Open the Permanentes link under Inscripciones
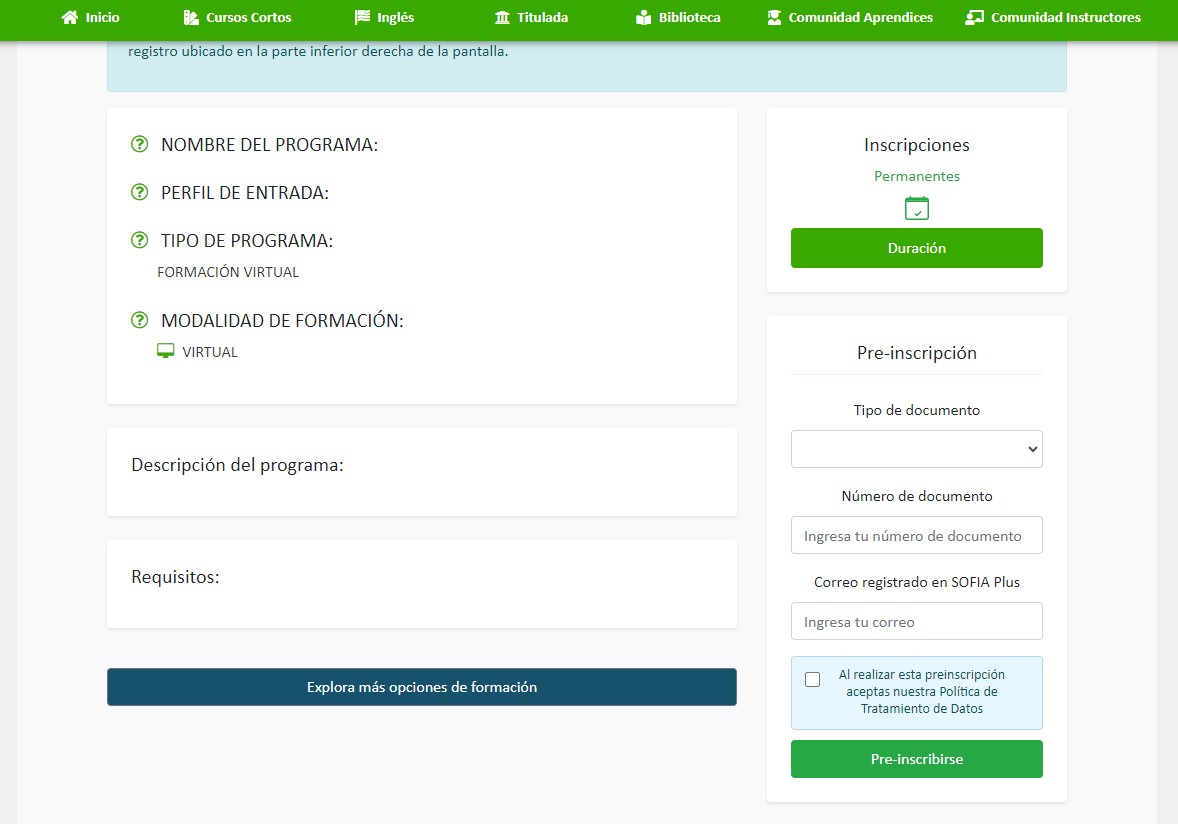This screenshot has height=824, width=1178. point(916,175)
